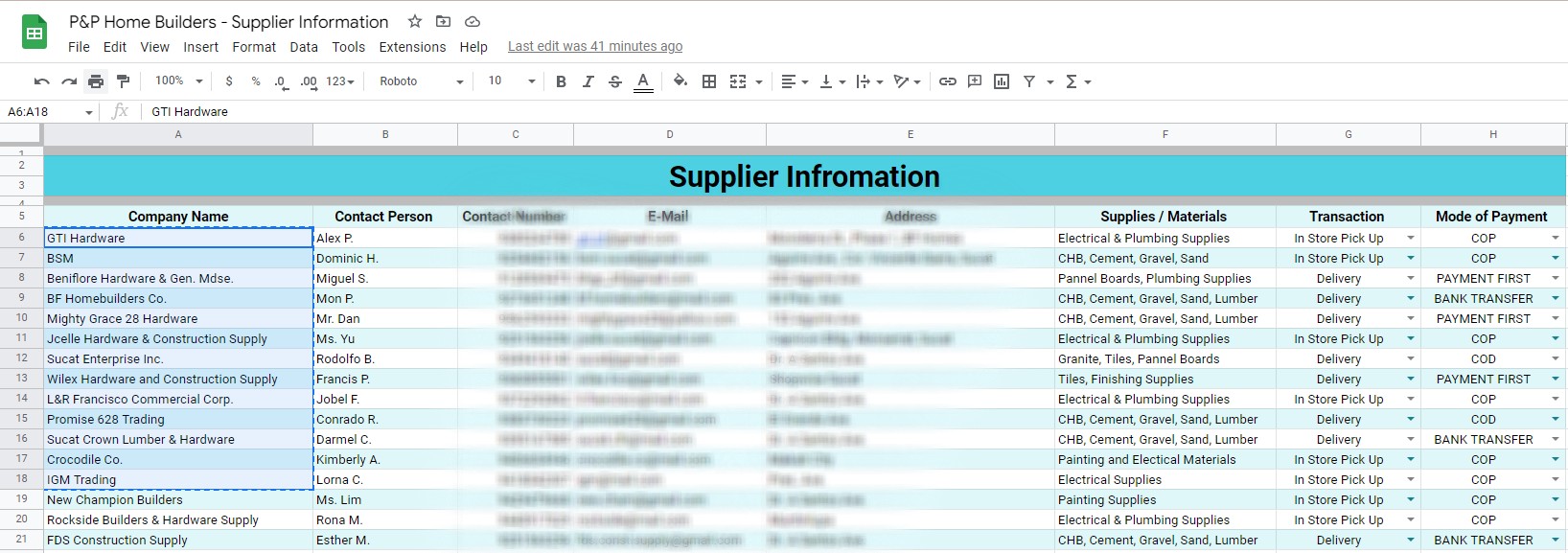1568x553 pixels.
Task: Expand the merge cells options arrow
Action: (759, 82)
